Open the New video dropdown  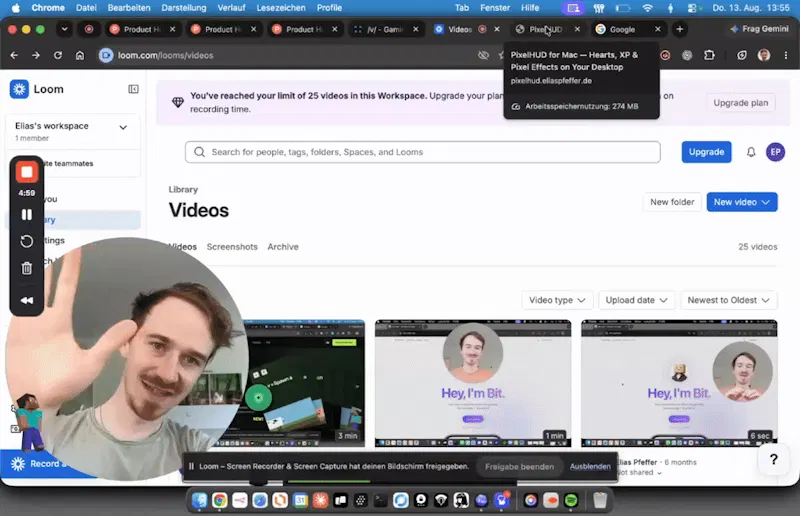(742, 202)
